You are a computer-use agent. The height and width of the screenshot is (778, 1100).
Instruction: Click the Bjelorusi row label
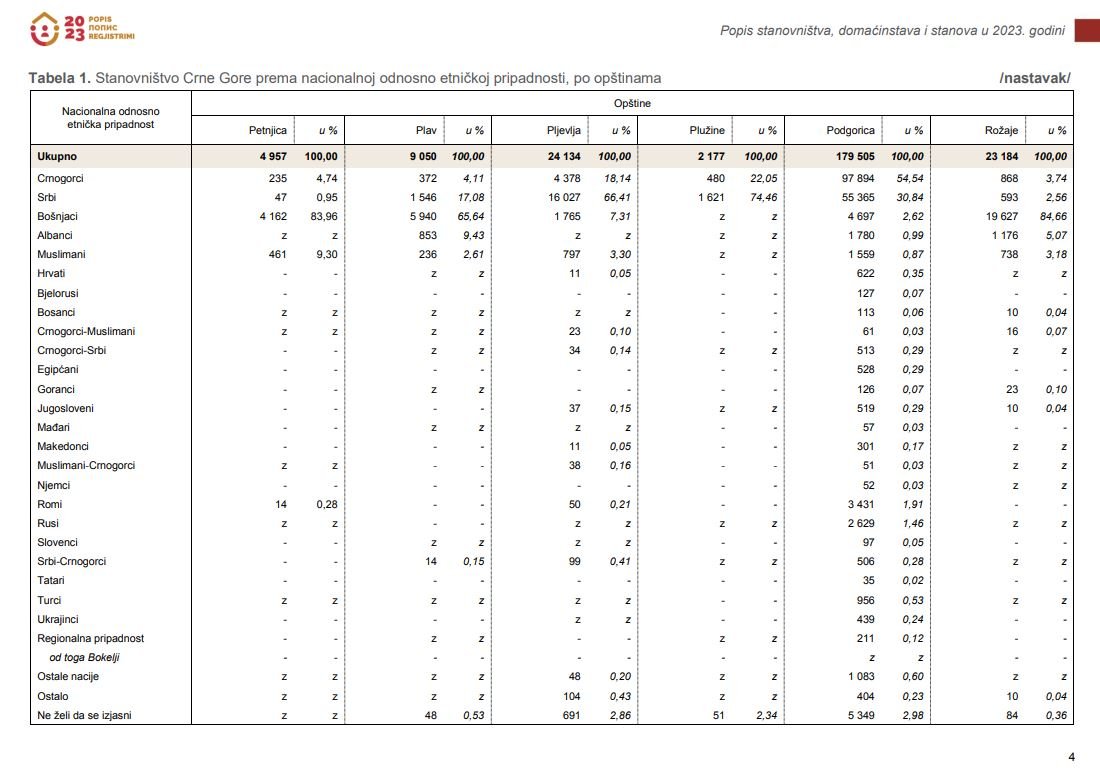[58, 293]
